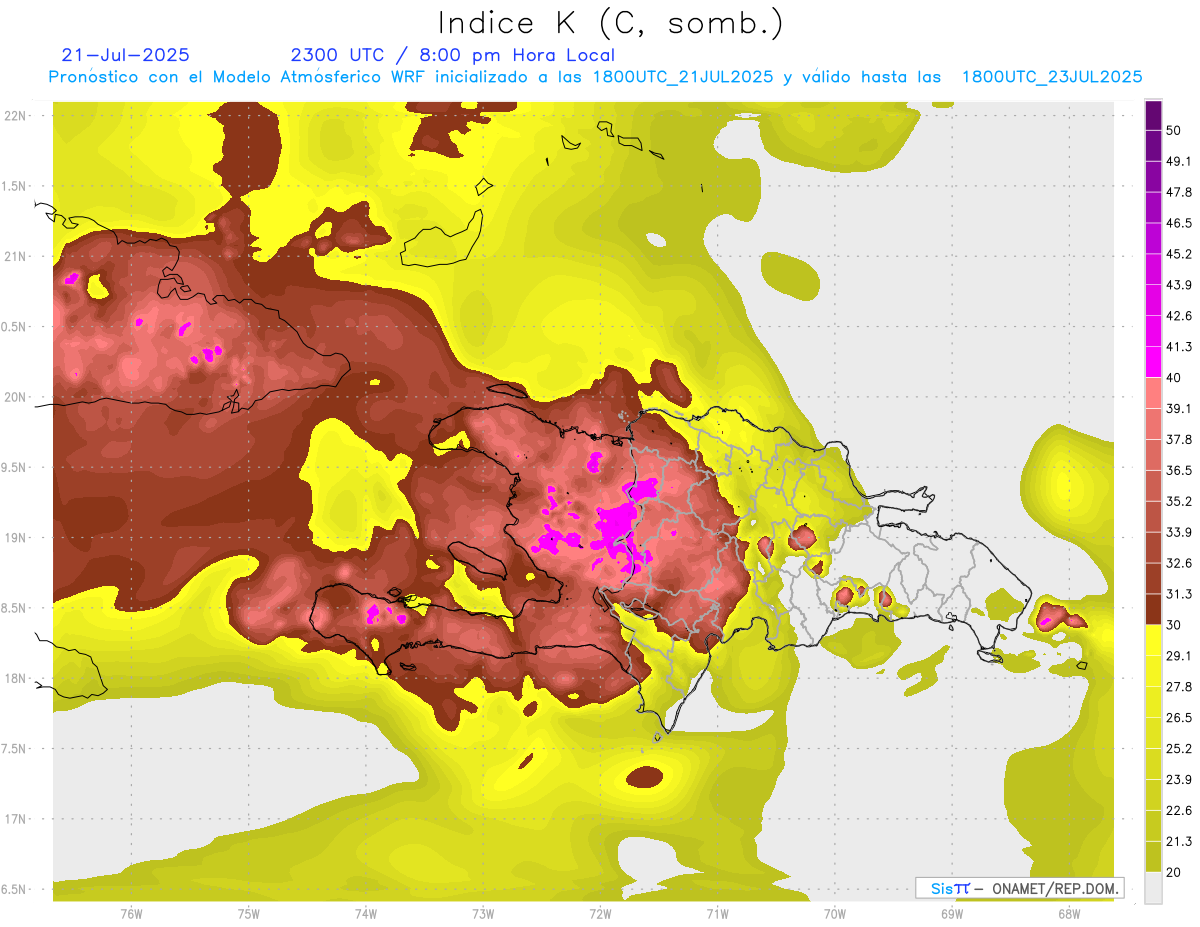Pick the light gray swatch below 20

[x=1153, y=888]
